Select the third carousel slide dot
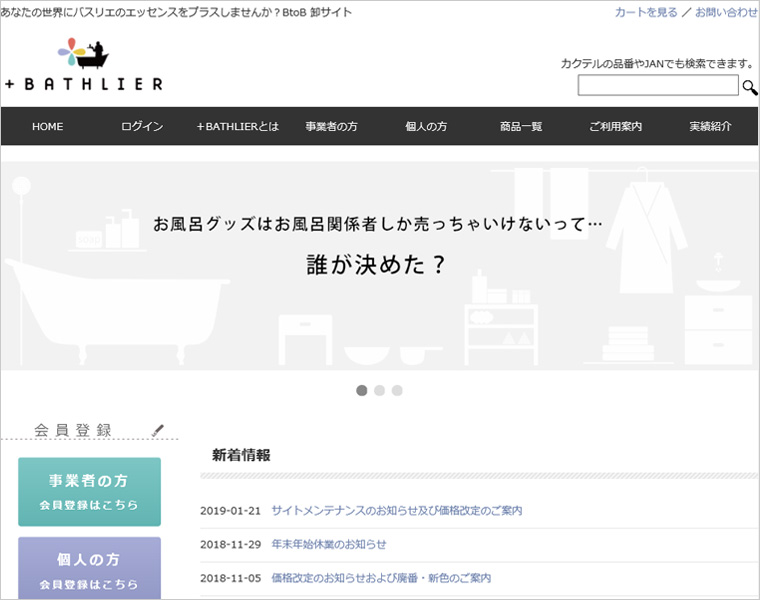 pos(397,390)
